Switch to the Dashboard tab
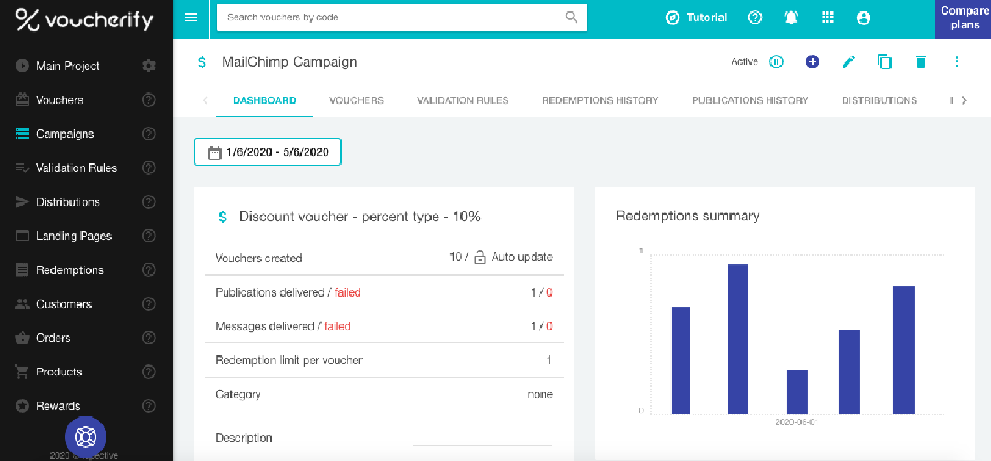Screen dimensions: 991x461 click(x=264, y=101)
